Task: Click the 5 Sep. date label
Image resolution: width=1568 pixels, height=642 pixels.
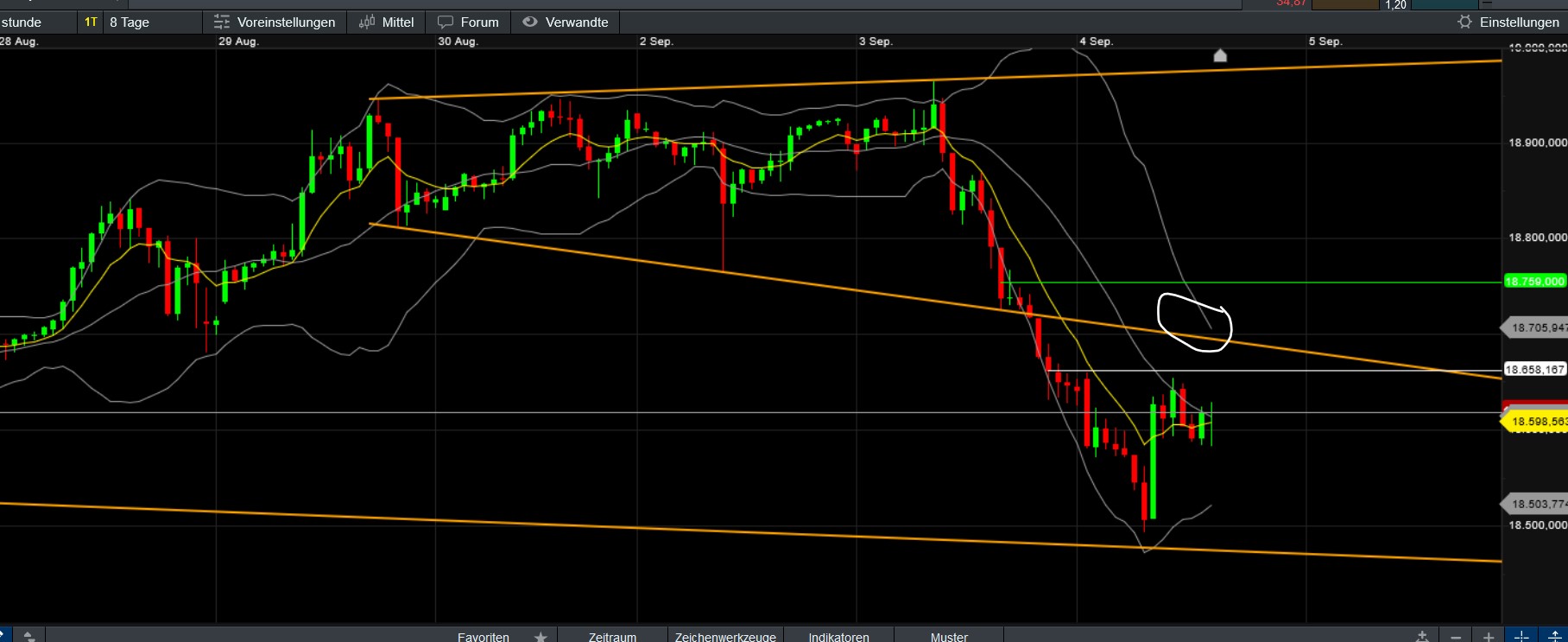Action: (1325, 41)
